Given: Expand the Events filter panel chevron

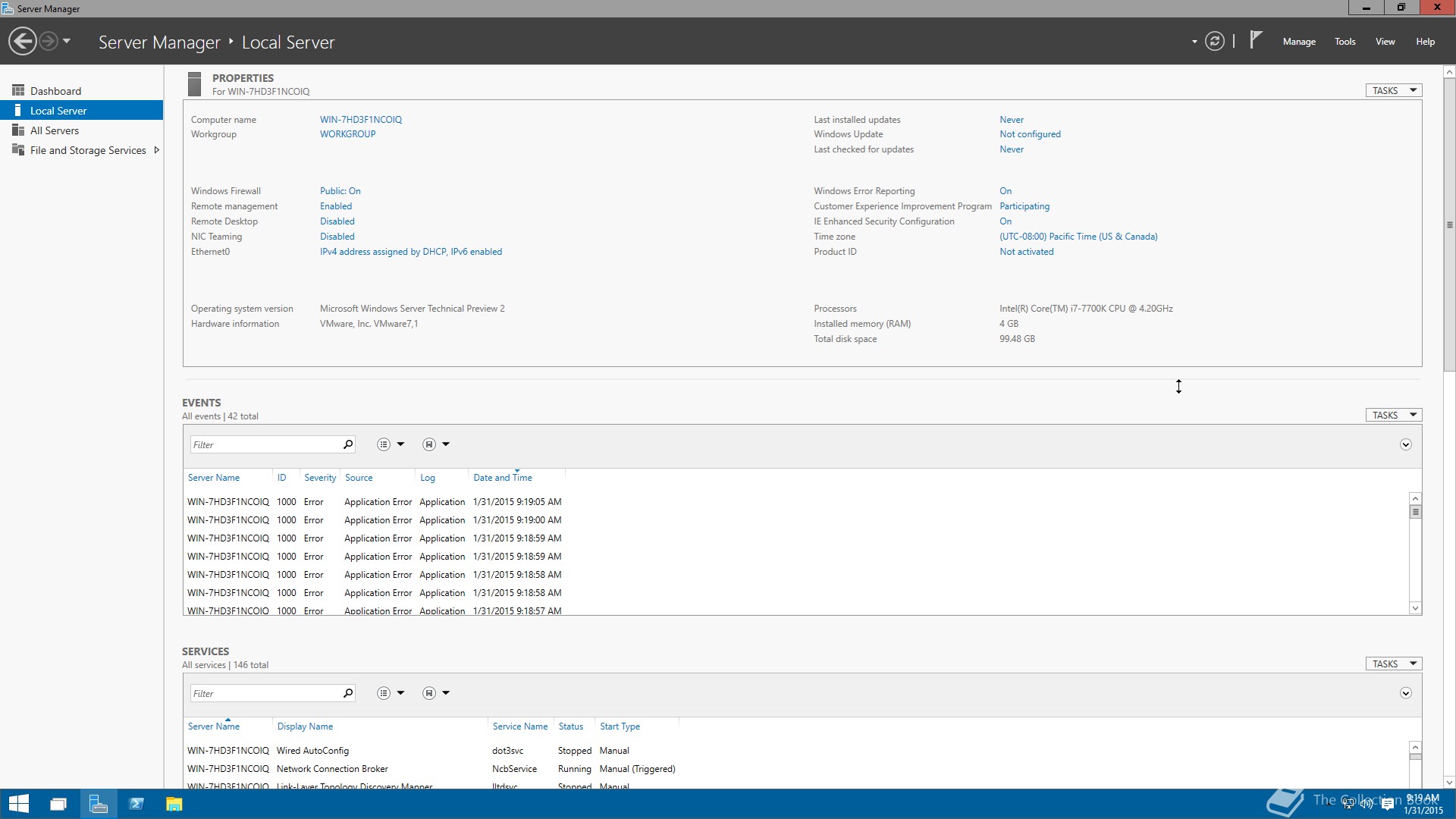Looking at the screenshot, I should pyautogui.click(x=1405, y=444).
